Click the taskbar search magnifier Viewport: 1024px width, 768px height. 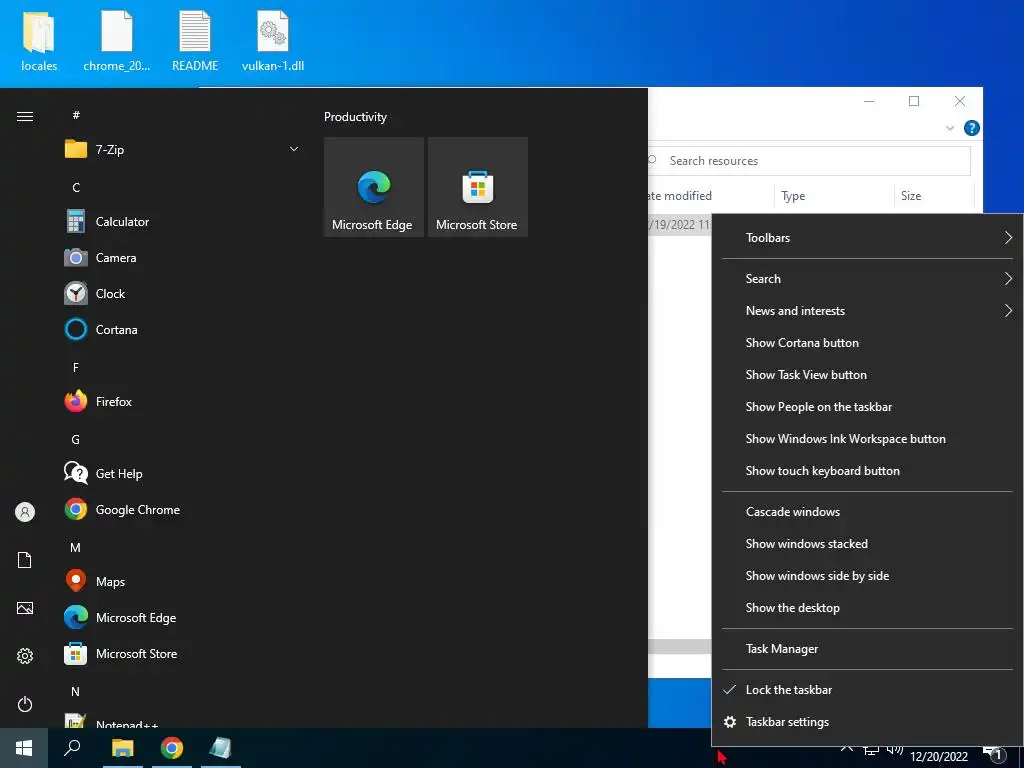(x=72, y=748)
